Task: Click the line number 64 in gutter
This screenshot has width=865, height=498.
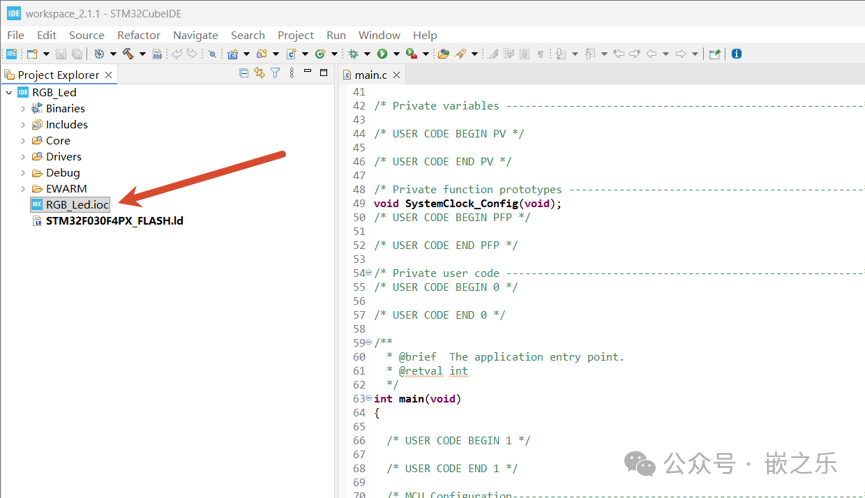Action: 359,413
